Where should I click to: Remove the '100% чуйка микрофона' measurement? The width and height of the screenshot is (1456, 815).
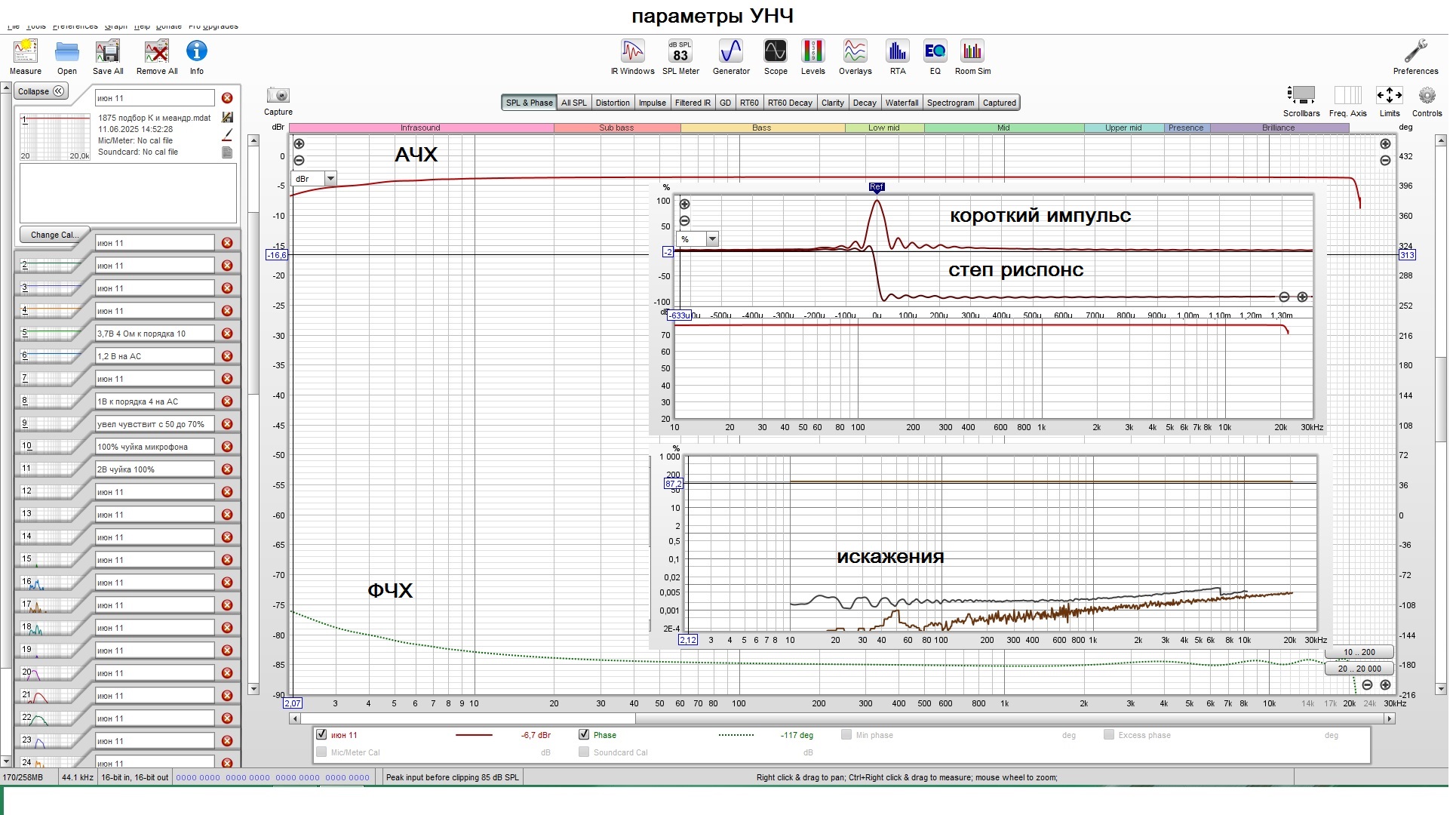tap(227, 447)
